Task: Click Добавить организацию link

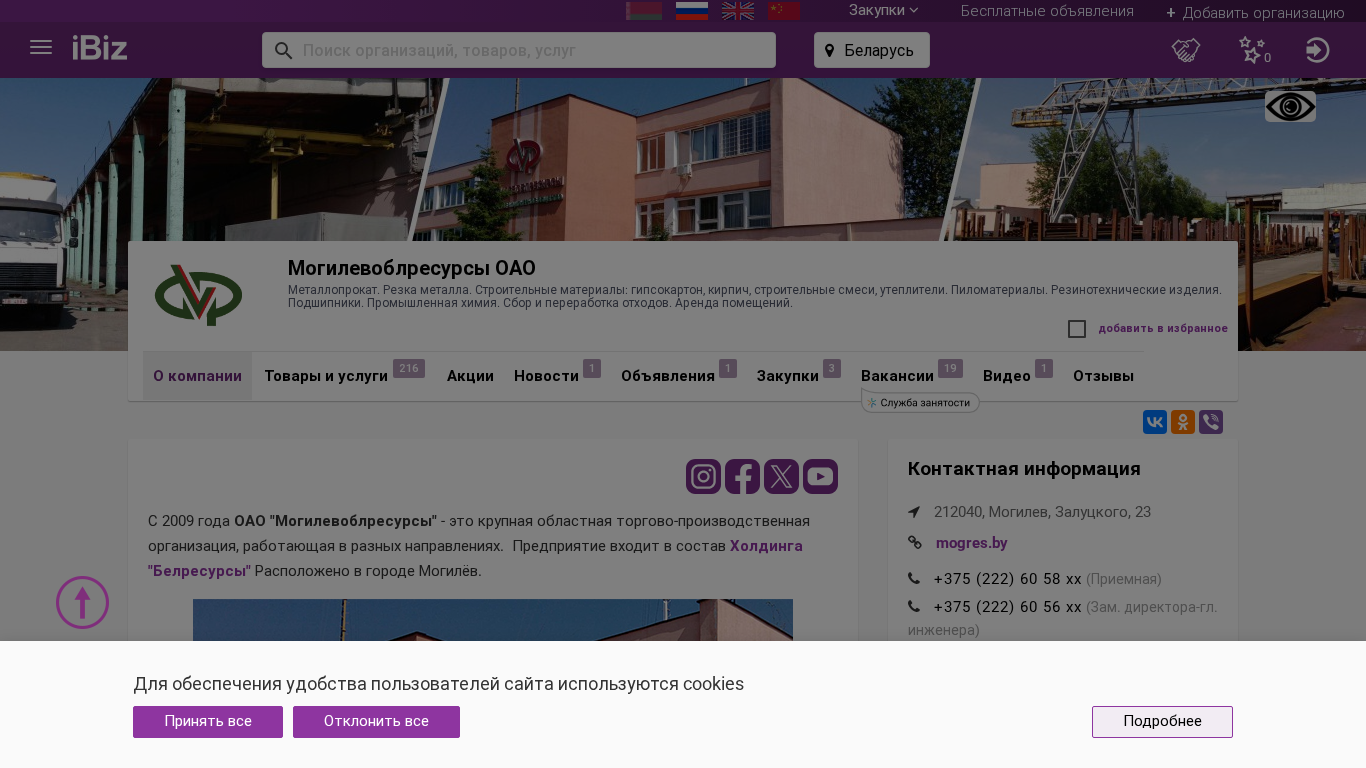Action: pos(1255,13)
